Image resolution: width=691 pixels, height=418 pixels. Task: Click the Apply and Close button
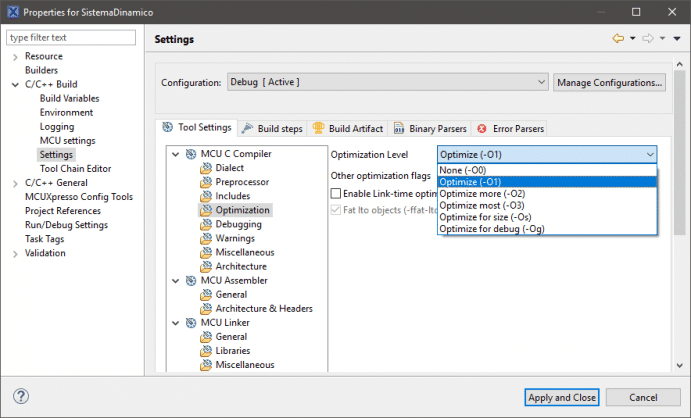560,397
